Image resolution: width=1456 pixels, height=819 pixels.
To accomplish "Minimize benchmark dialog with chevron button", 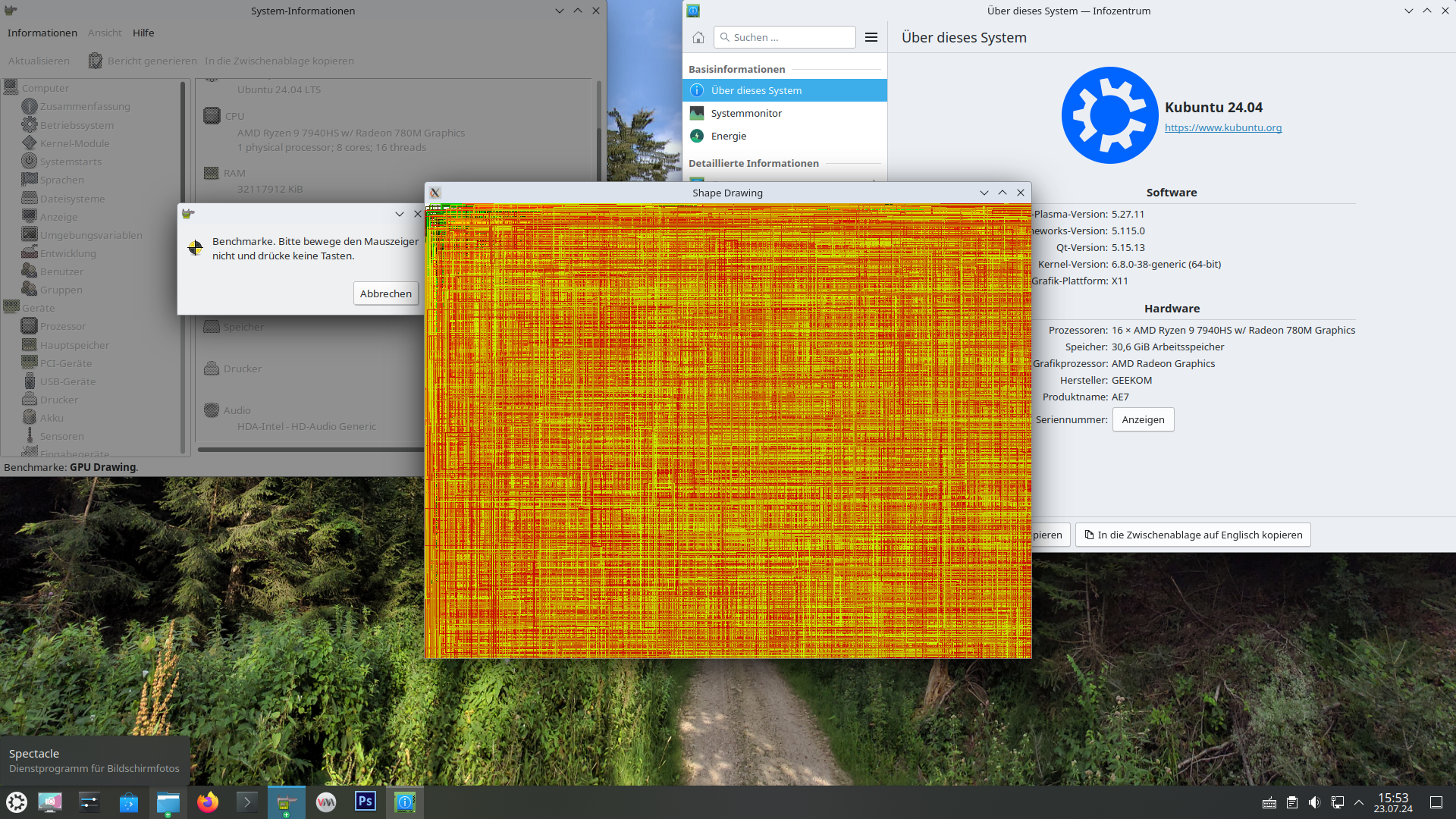I will tap(400, 214).
